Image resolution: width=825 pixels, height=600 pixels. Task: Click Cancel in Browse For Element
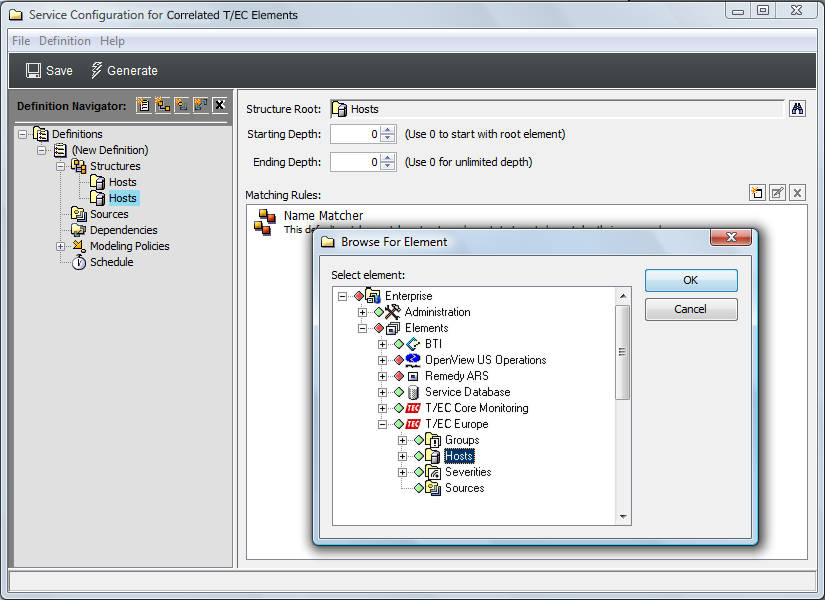pyautogui.click(x=691, y=309)
